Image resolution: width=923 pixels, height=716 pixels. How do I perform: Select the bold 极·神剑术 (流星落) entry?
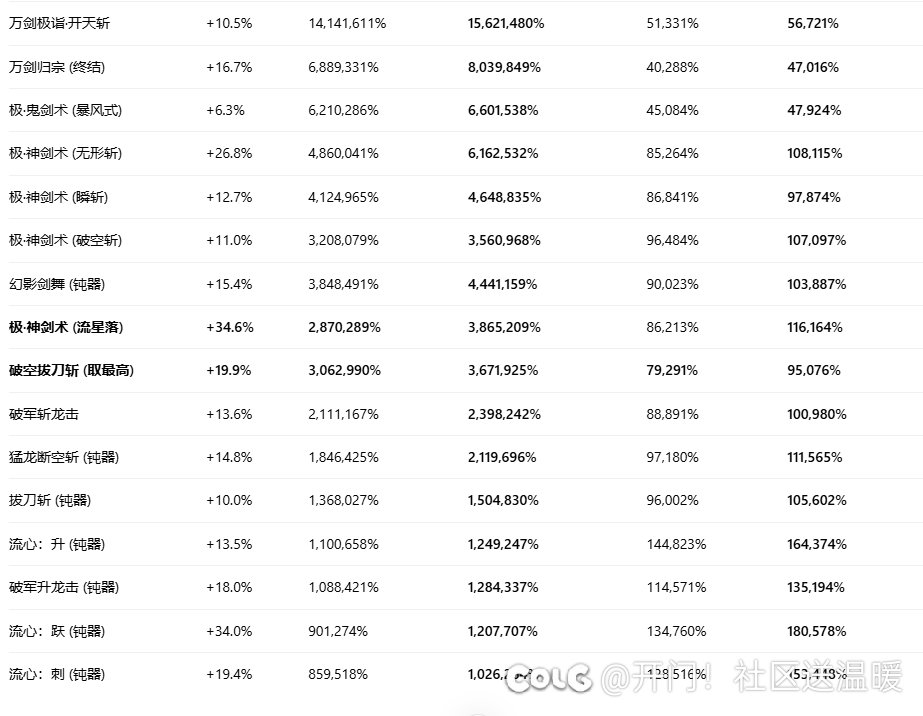(x=66, y=327)
